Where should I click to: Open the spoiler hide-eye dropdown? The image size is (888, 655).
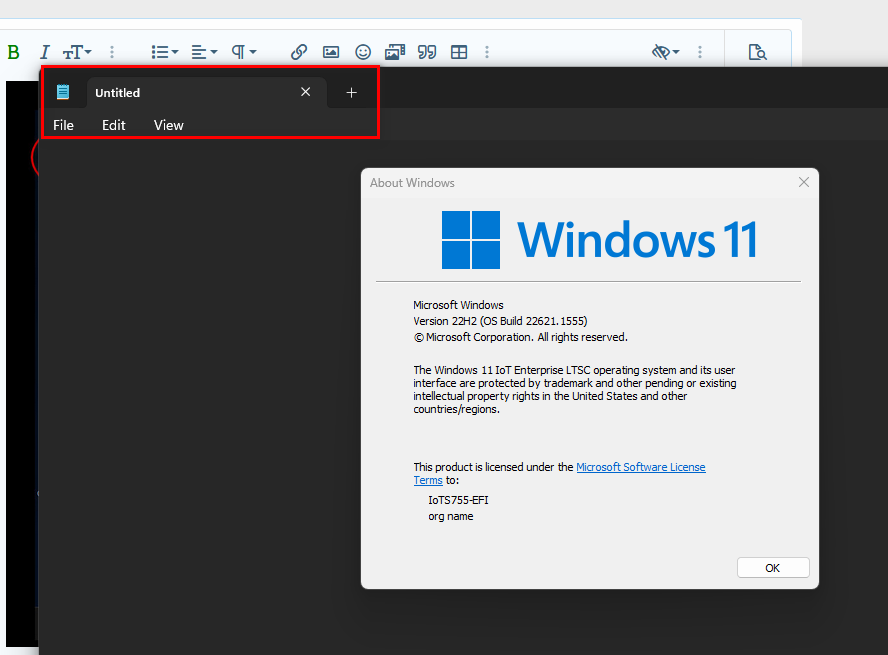pos(665,52)
